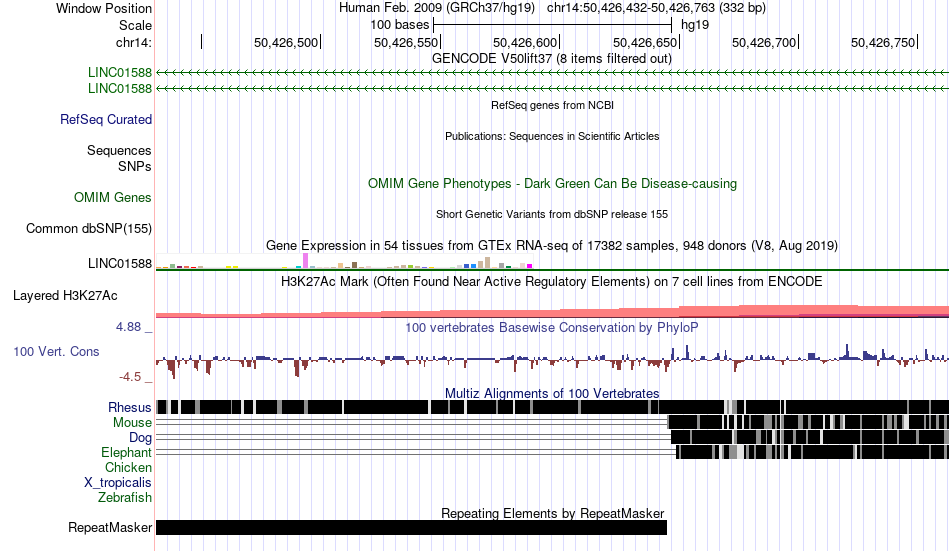Click the Elephant alignment block in Multiz track
The width and height of the screenshot is (950, 551).
click(812, 452)
